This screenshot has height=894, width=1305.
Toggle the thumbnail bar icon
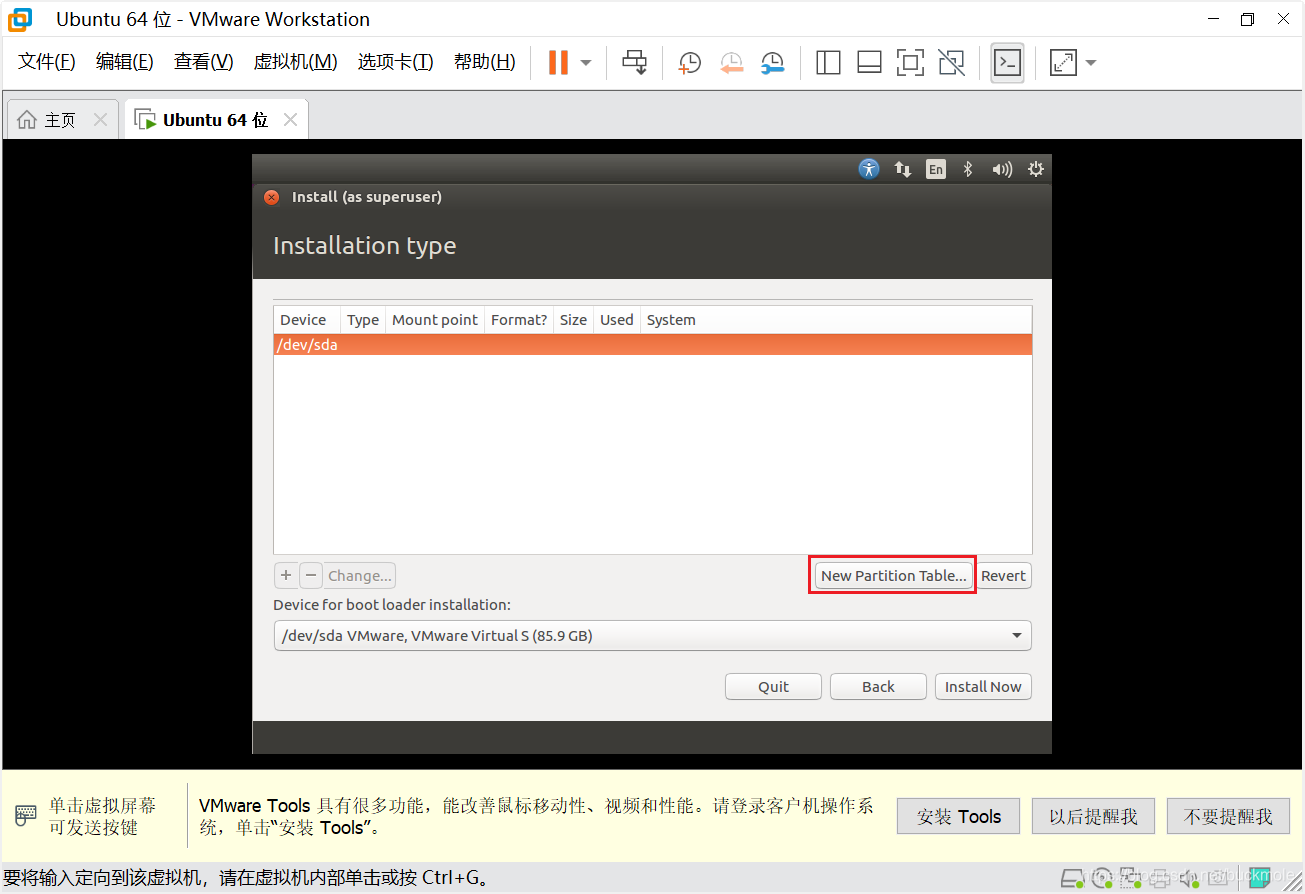(x=869, y=63)
